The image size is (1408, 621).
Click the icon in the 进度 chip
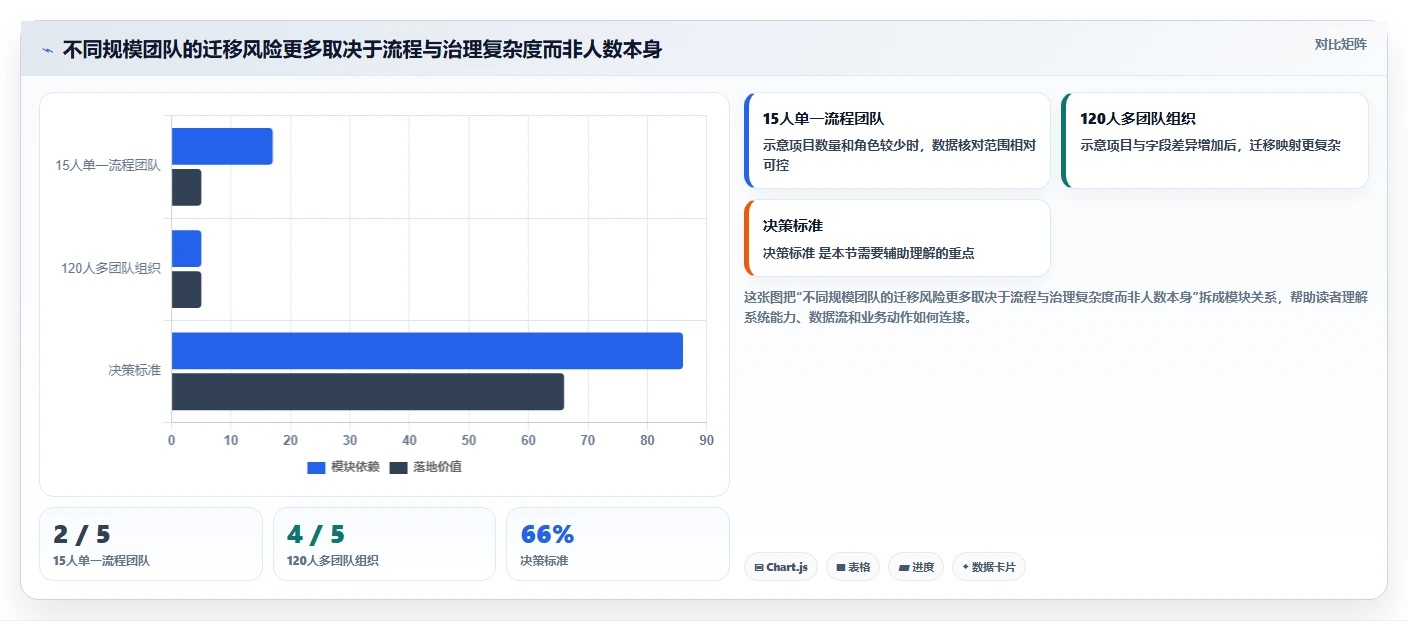(x=904, y=567)
